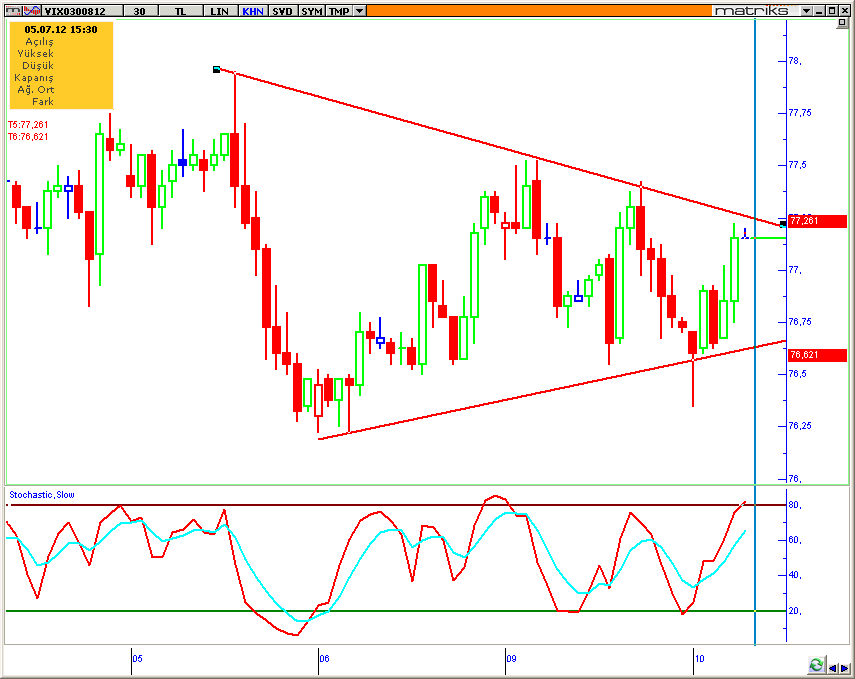The image size is (855, 679).
Task: Select the TMP toolbar item
Action: click(x=339, y=11)
